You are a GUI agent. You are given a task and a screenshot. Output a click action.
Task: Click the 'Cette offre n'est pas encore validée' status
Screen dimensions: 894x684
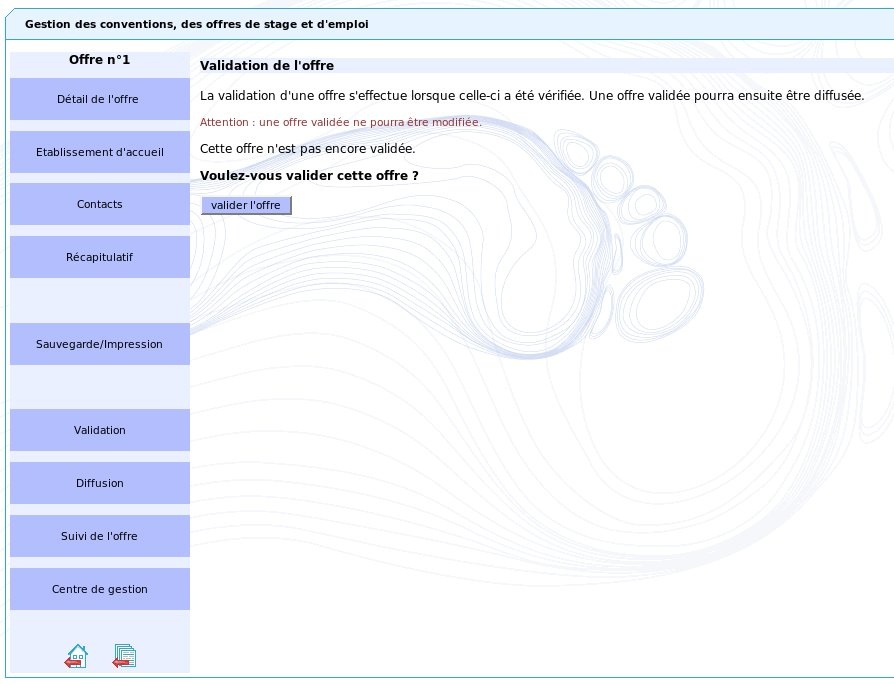click(307, 148)
